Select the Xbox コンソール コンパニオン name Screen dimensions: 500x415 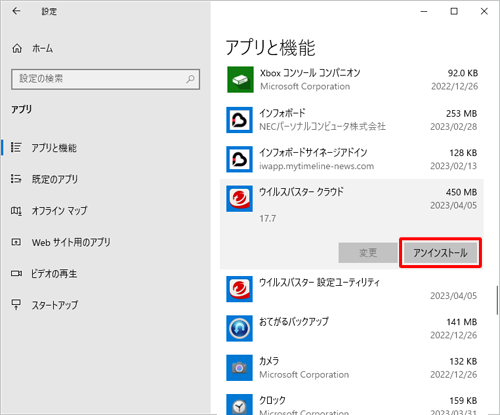[x=310, y=73]
